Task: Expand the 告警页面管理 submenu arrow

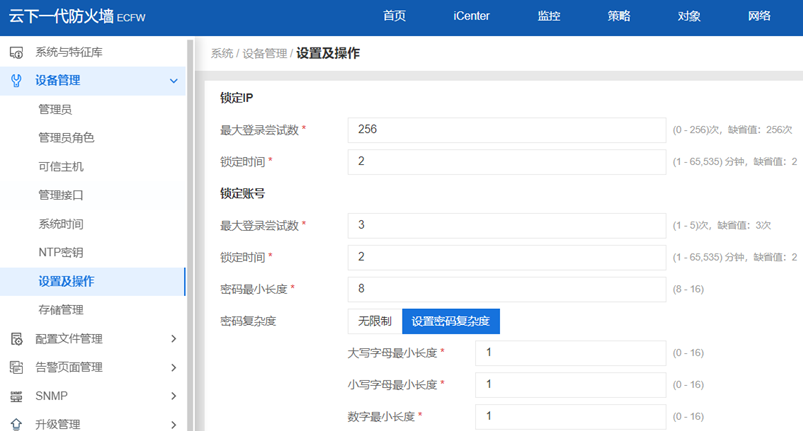Action: coord(173,367)
